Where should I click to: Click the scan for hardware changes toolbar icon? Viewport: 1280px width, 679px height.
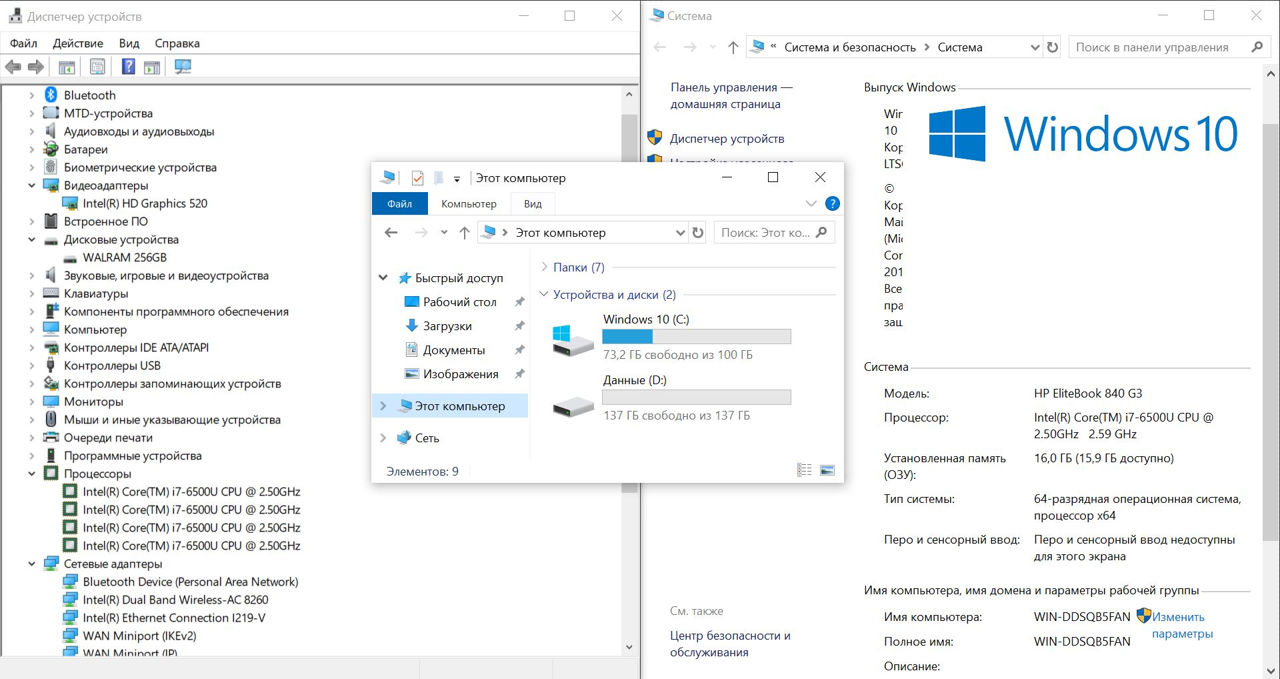coord(183,67)
